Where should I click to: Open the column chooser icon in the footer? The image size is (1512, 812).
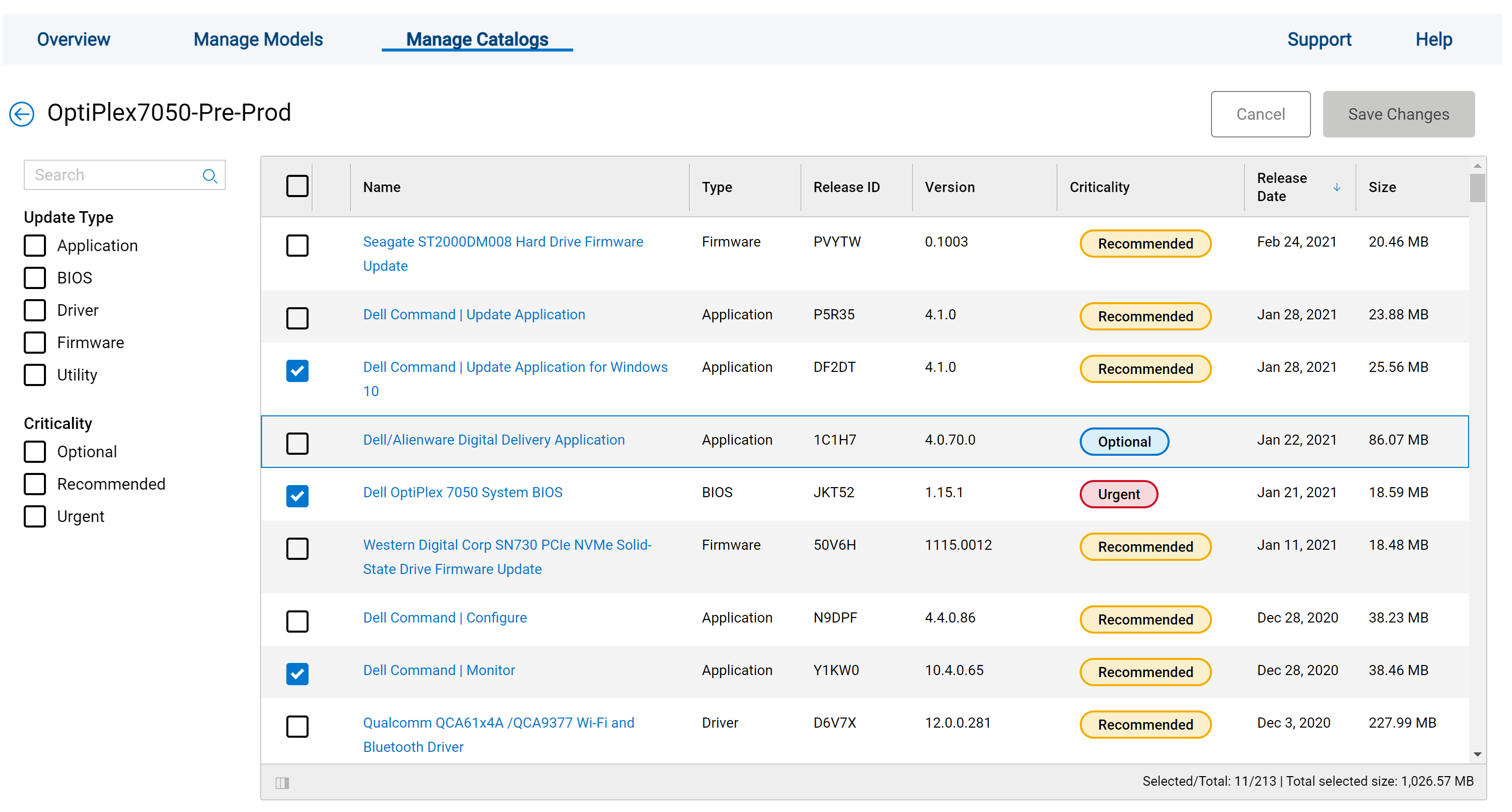pyautogui.click(x=282, y=783)
